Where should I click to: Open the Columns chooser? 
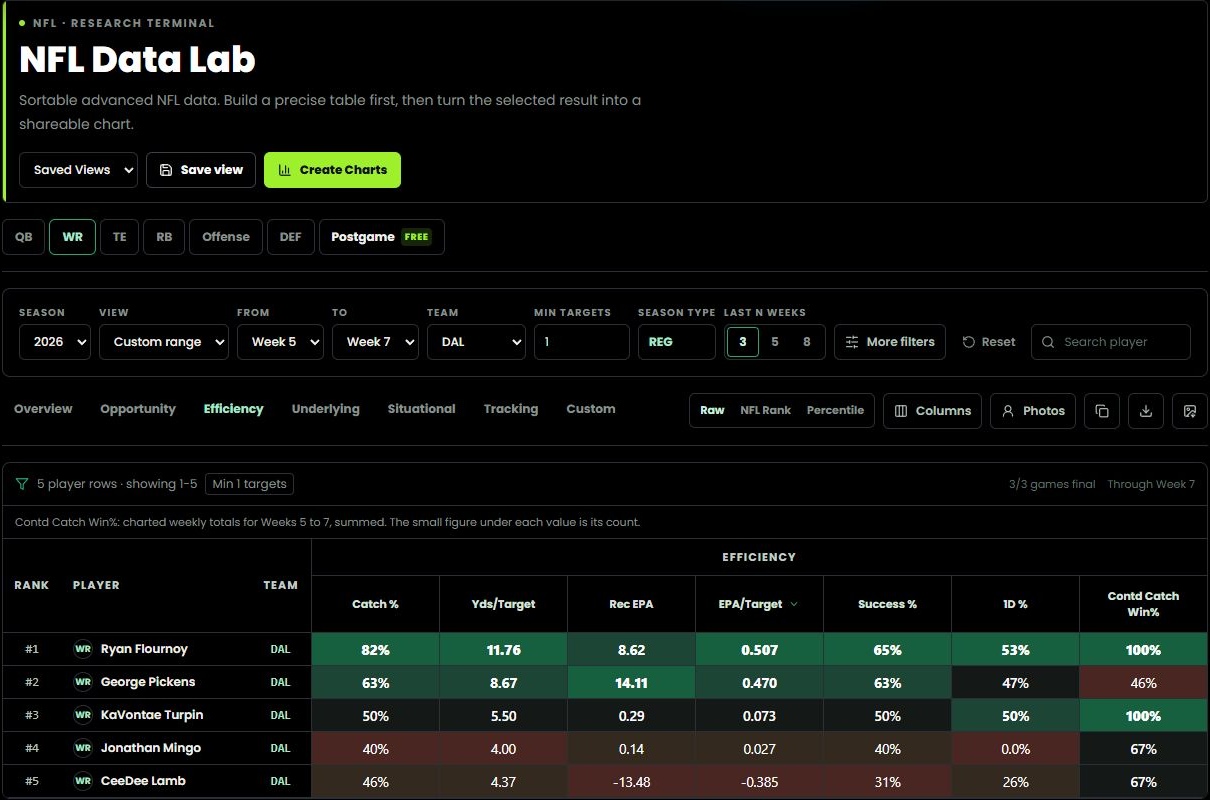[932, 411]
